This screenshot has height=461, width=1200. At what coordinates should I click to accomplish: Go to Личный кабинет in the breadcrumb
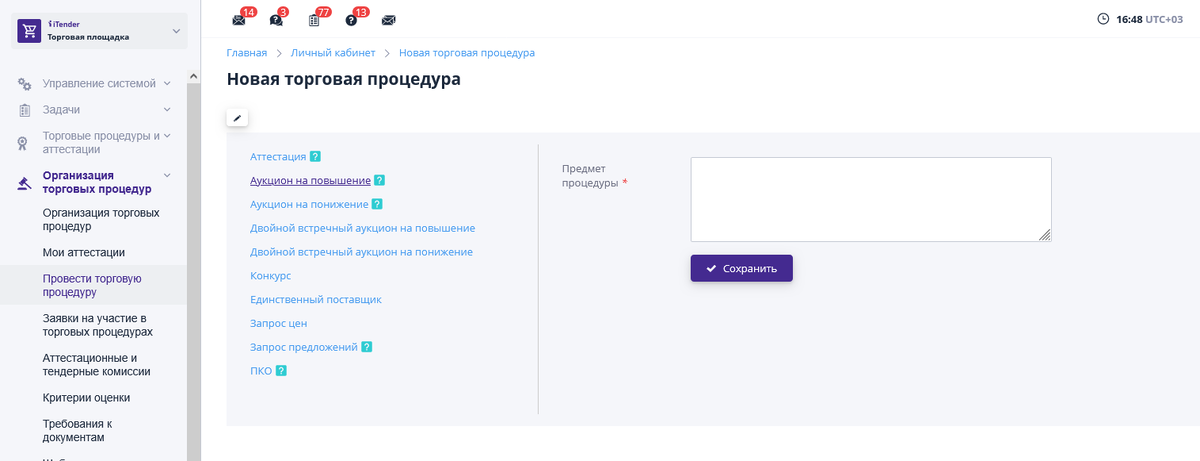click(333, 53)
